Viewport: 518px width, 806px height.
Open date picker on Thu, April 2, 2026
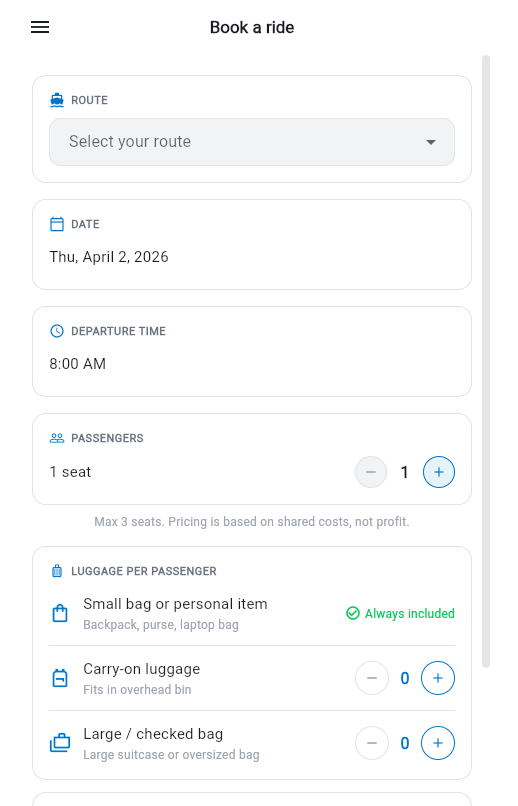109,257
